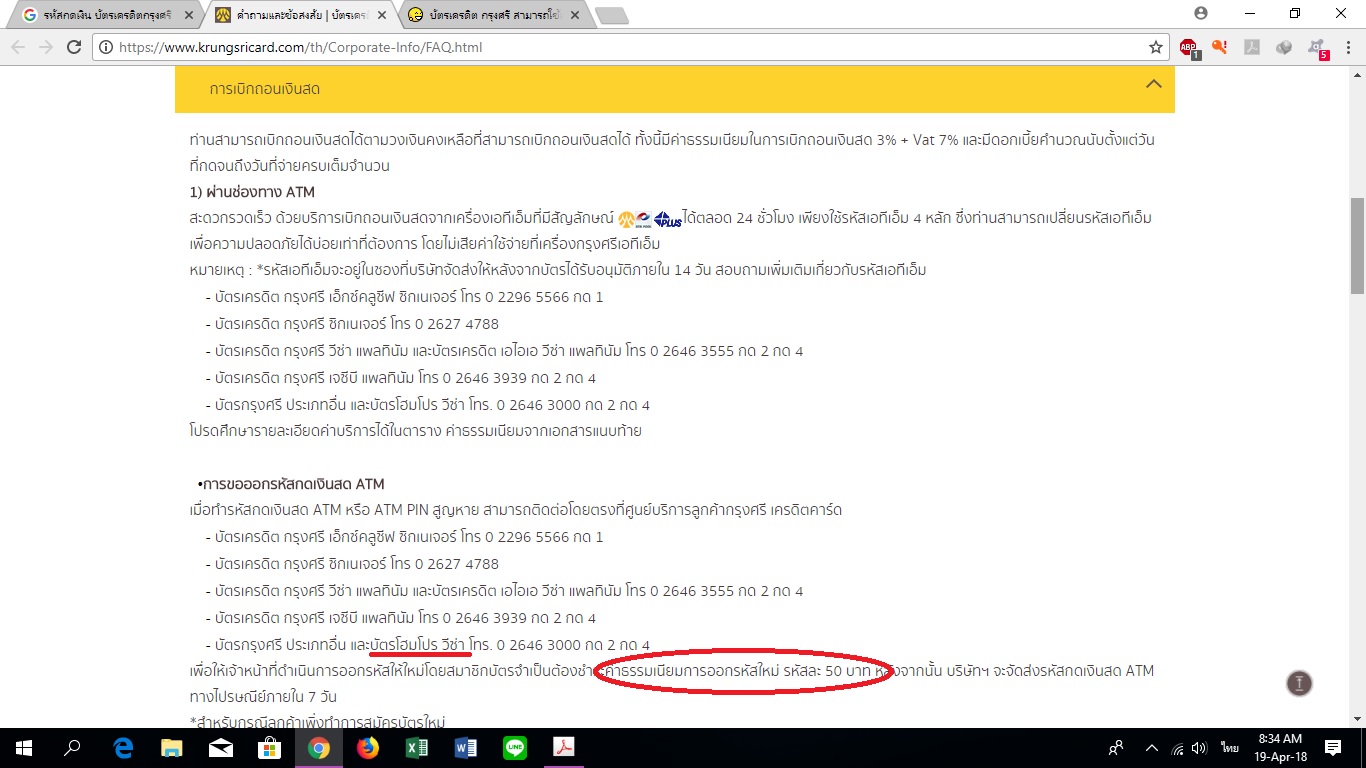Image resolution: width=1366 pixels, height=768 pixels.
Task: Open Windows taskbar search
Action: [72, 748]
